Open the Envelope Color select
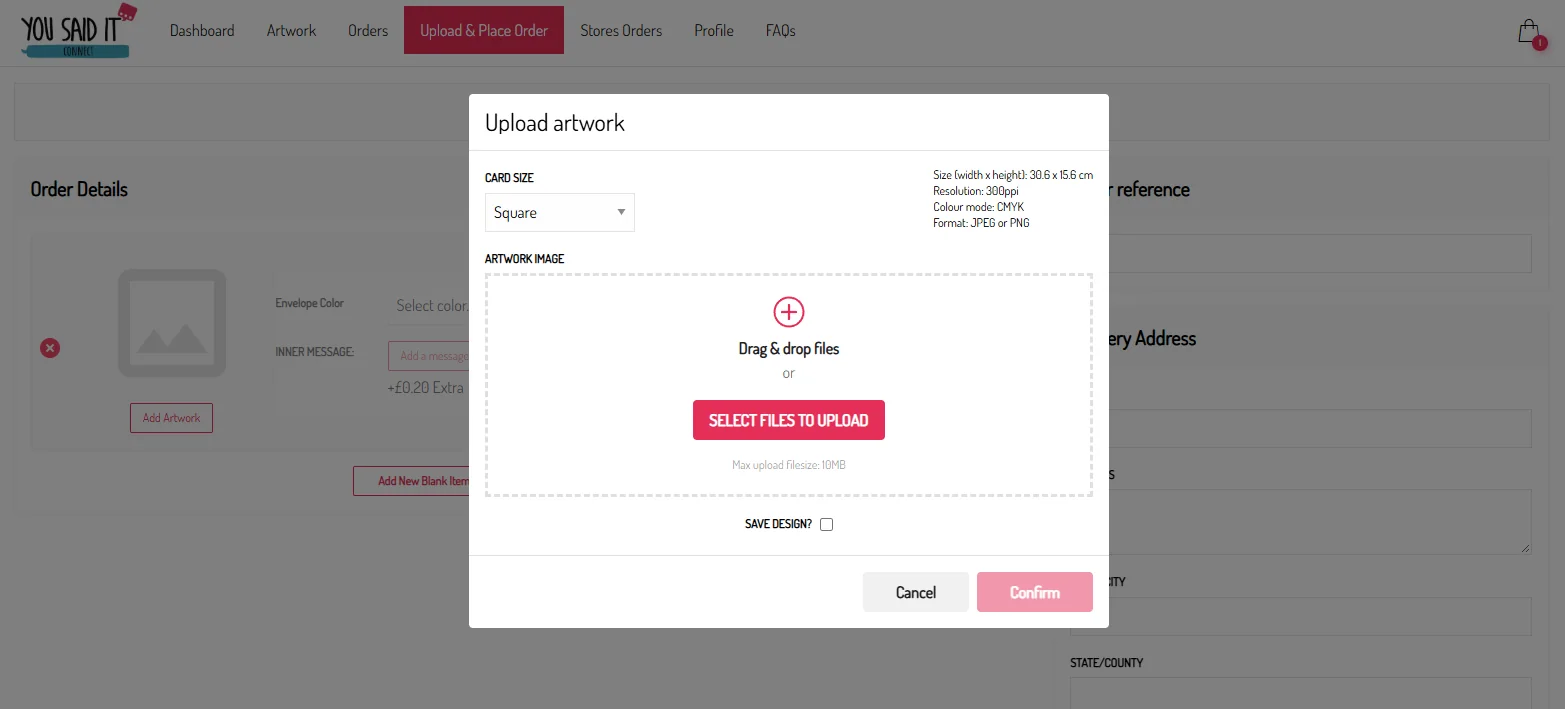Image resolution: width=1565 pixels, height=709 pixels. (430, 306)
